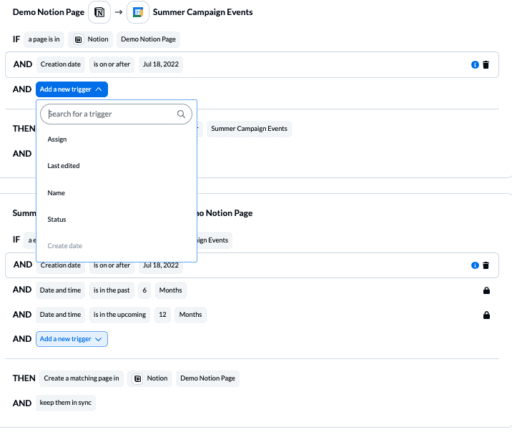Pick Name from the trigger list
Viewport: 512px width, 432px height.
click(x=56, y=193)
